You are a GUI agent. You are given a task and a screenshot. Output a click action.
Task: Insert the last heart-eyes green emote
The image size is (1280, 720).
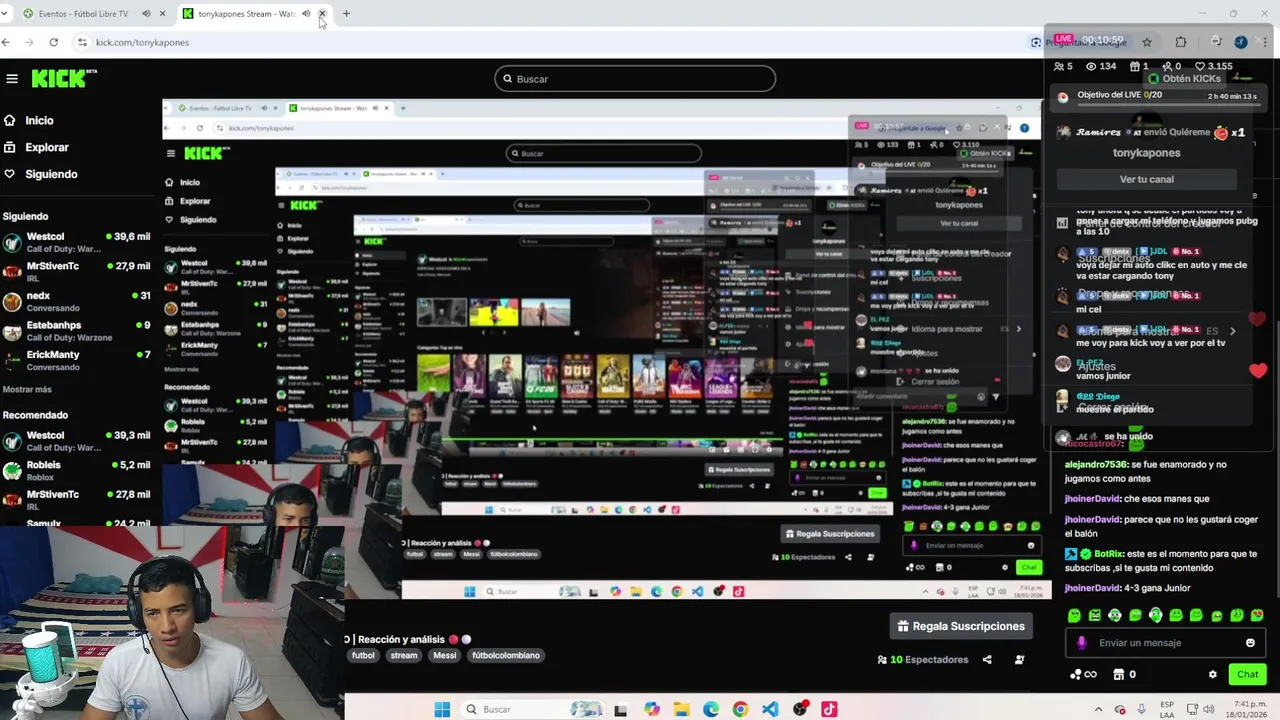tap(1257, 615)
